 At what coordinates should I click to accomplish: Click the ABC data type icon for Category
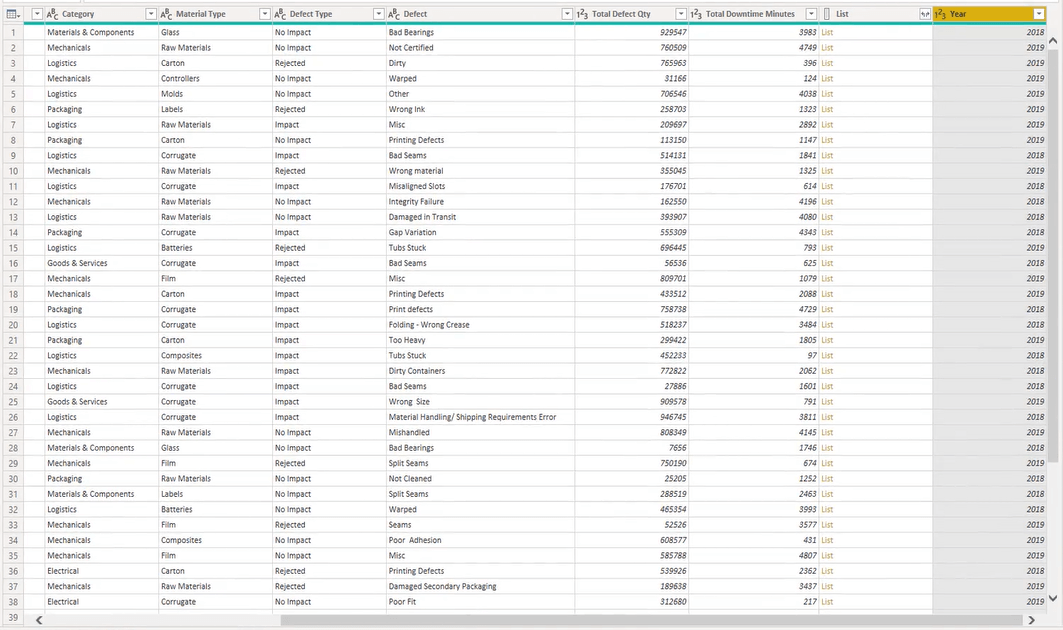(52, 14)
